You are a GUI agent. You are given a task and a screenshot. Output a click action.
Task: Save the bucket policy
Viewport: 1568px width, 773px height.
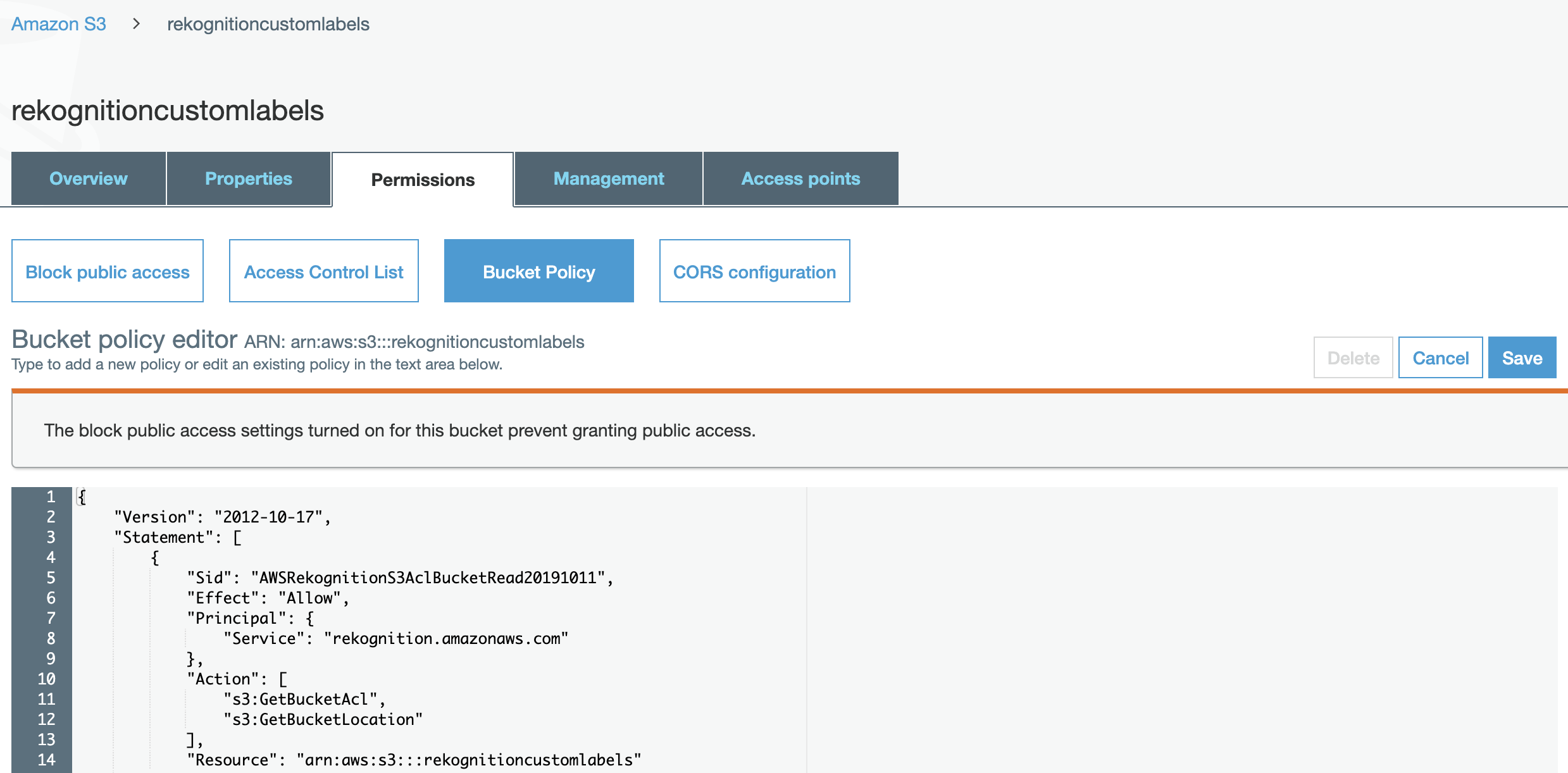pos(1522,358)
